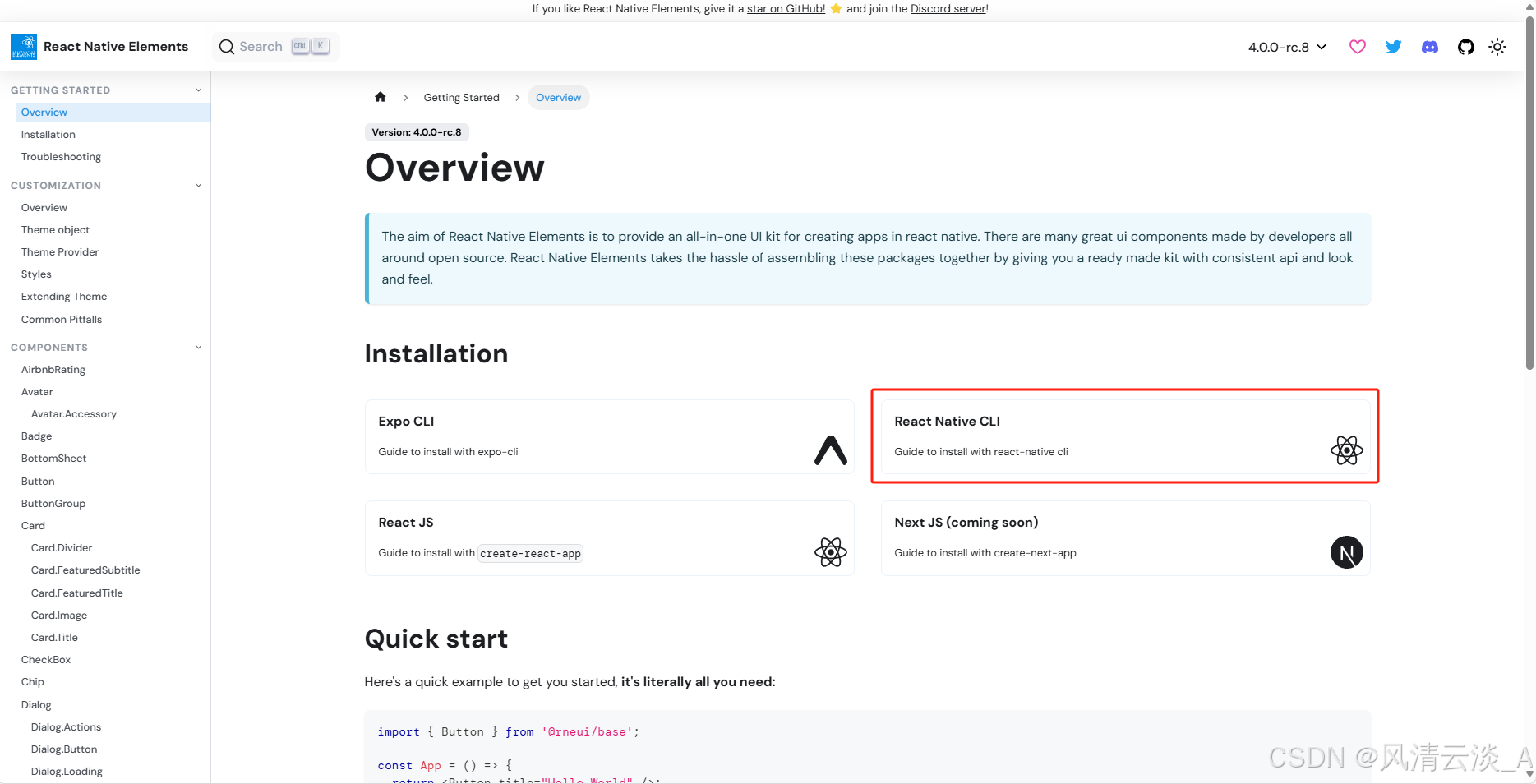1536x784 pixels.
Task: Click the Next JS logo icon
Action: click(1346, 552)
